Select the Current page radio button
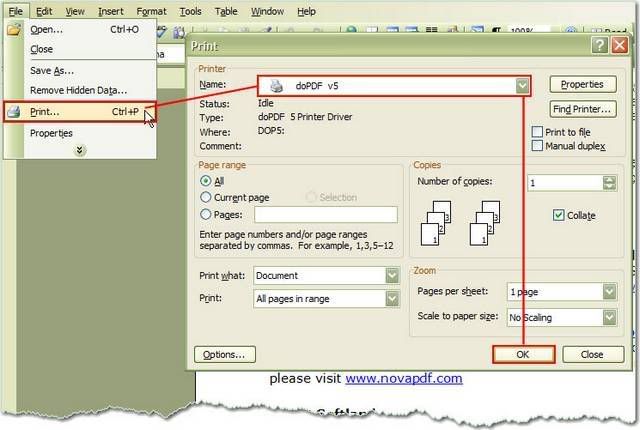 coord(206,197)
